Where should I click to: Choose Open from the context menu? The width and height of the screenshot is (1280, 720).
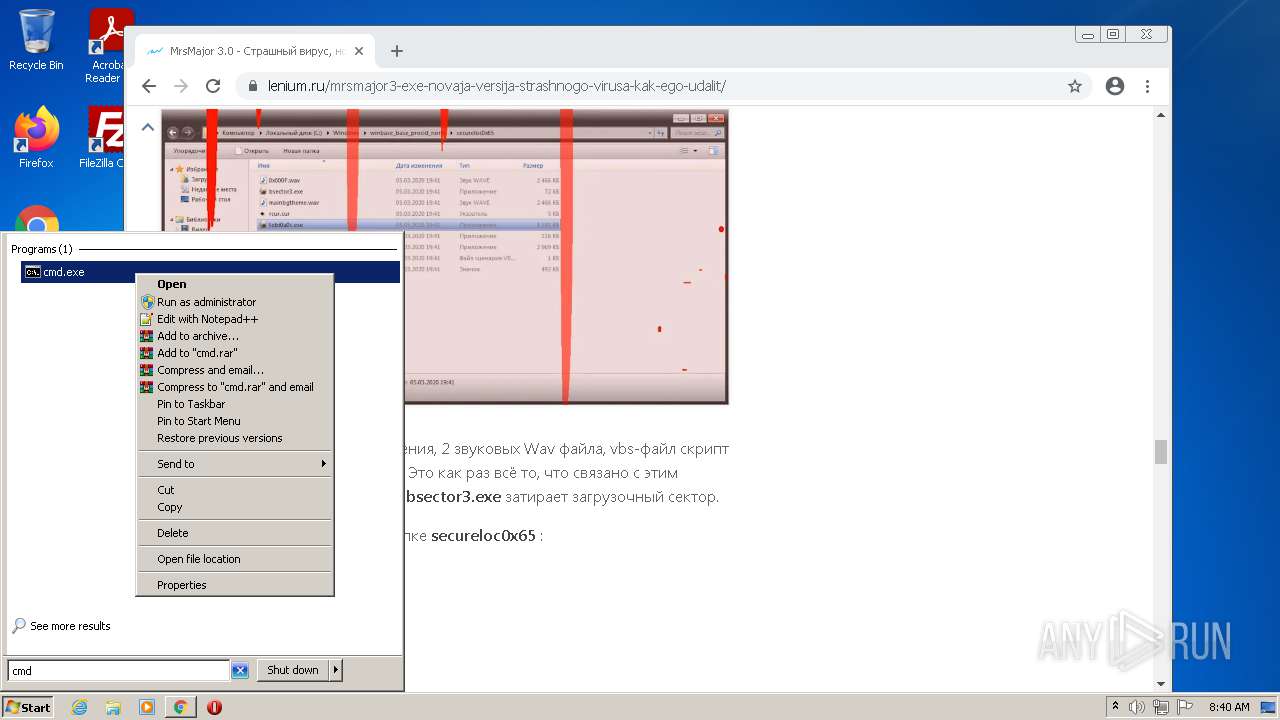point(235,284)
